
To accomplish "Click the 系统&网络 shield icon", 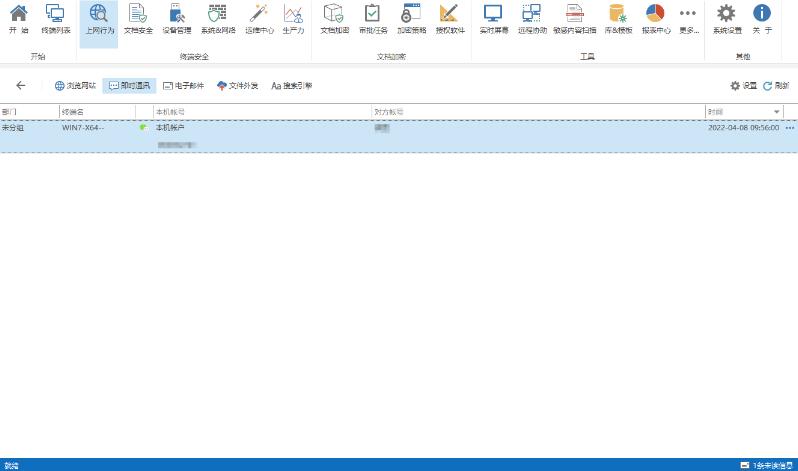I will pyautogui.click(x=217, y=19).
